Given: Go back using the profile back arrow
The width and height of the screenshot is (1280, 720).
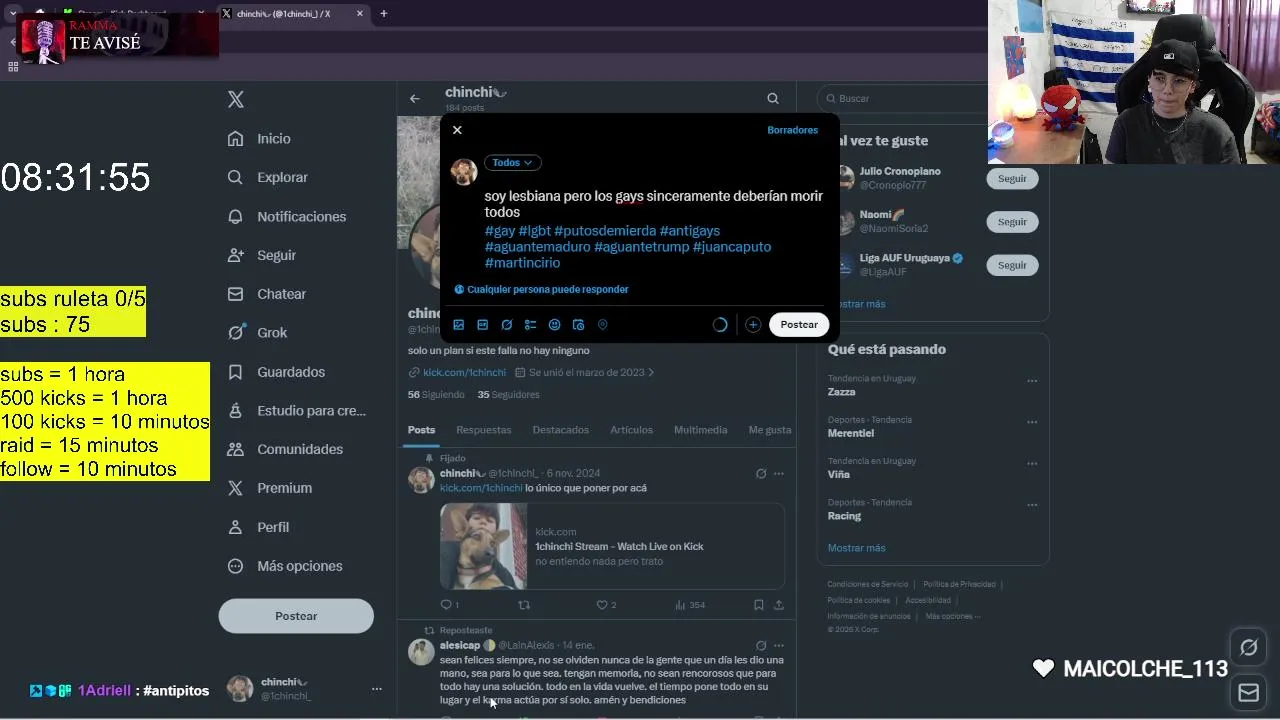Looking at the screenshot, I should (x=414, y=98).
